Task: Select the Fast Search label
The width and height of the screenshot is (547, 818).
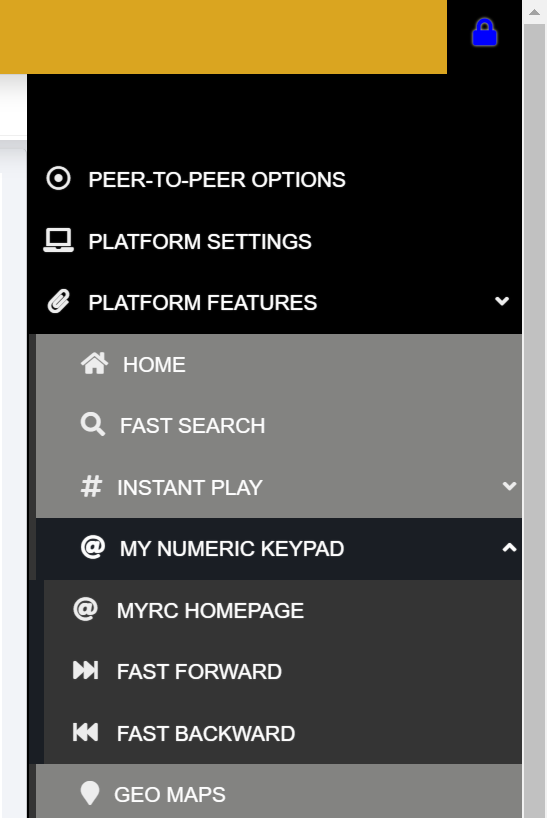Action: [192, 426]
